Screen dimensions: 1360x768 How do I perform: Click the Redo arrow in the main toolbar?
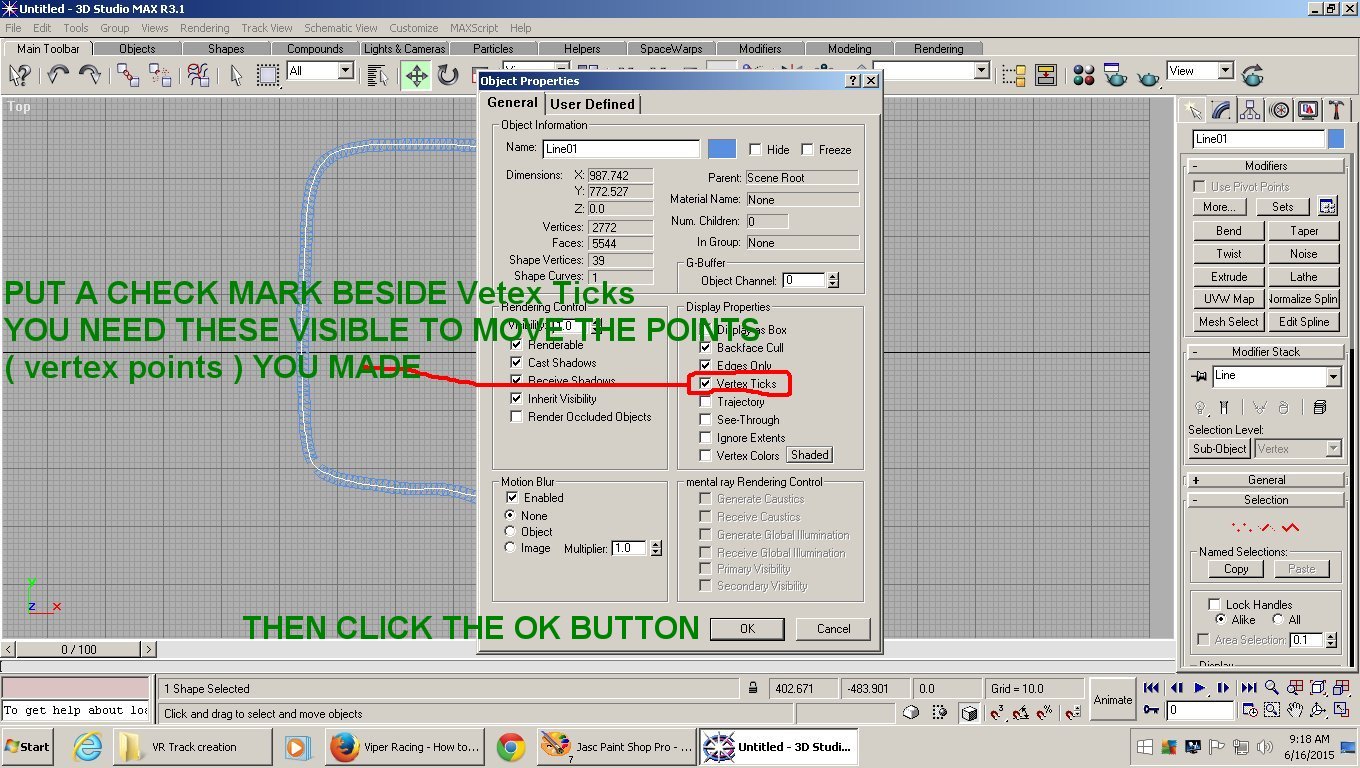coord(89,75)
